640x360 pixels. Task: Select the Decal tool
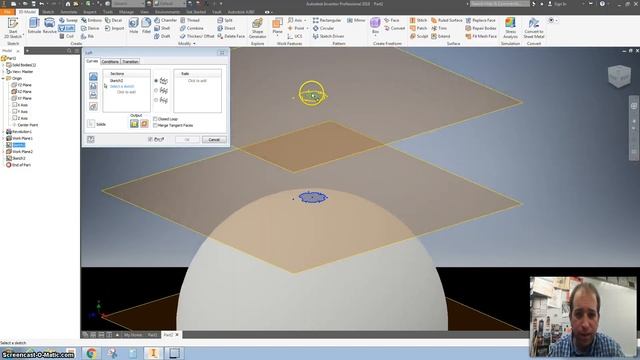pos(113,20)
